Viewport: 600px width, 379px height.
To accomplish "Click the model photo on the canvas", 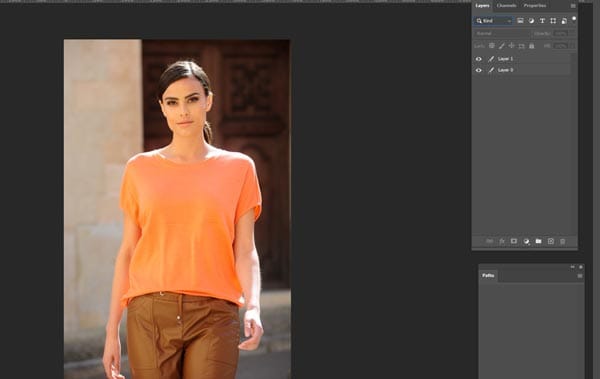I will click(177, 209).
